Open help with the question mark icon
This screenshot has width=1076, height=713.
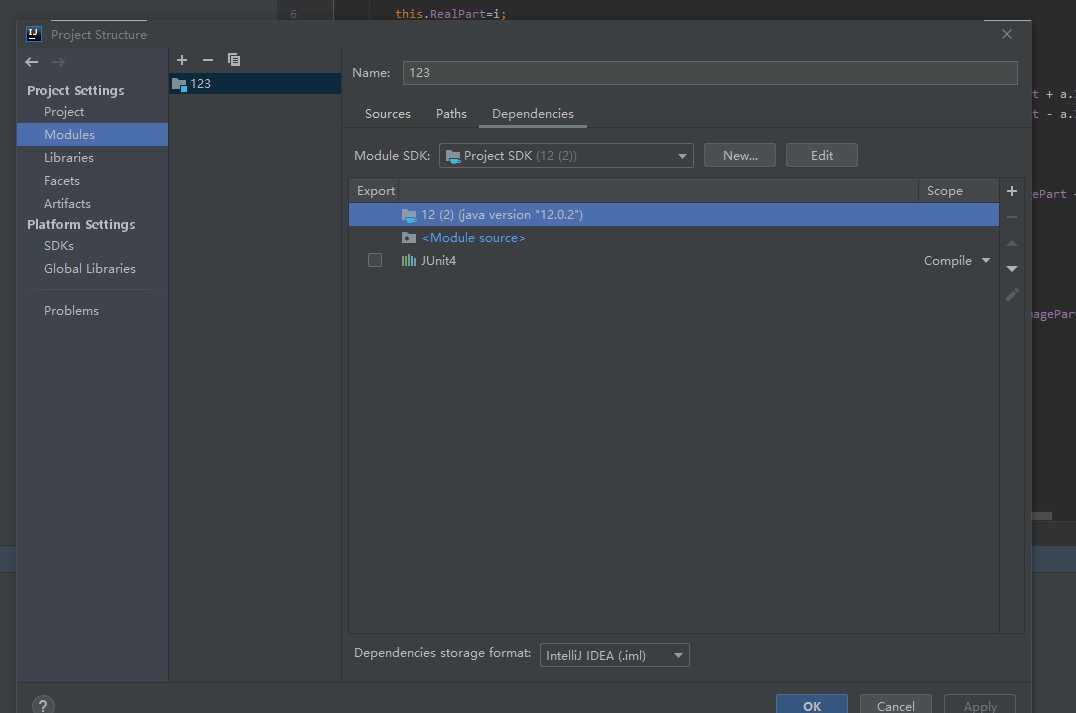43,705
